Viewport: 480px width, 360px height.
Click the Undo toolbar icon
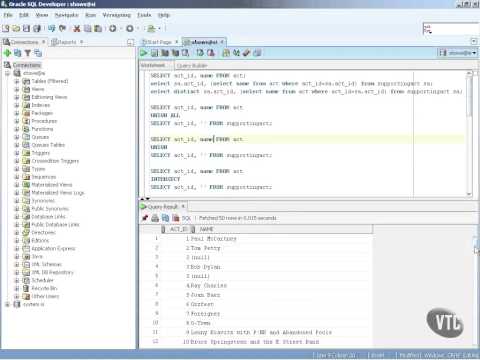point(52,29)
